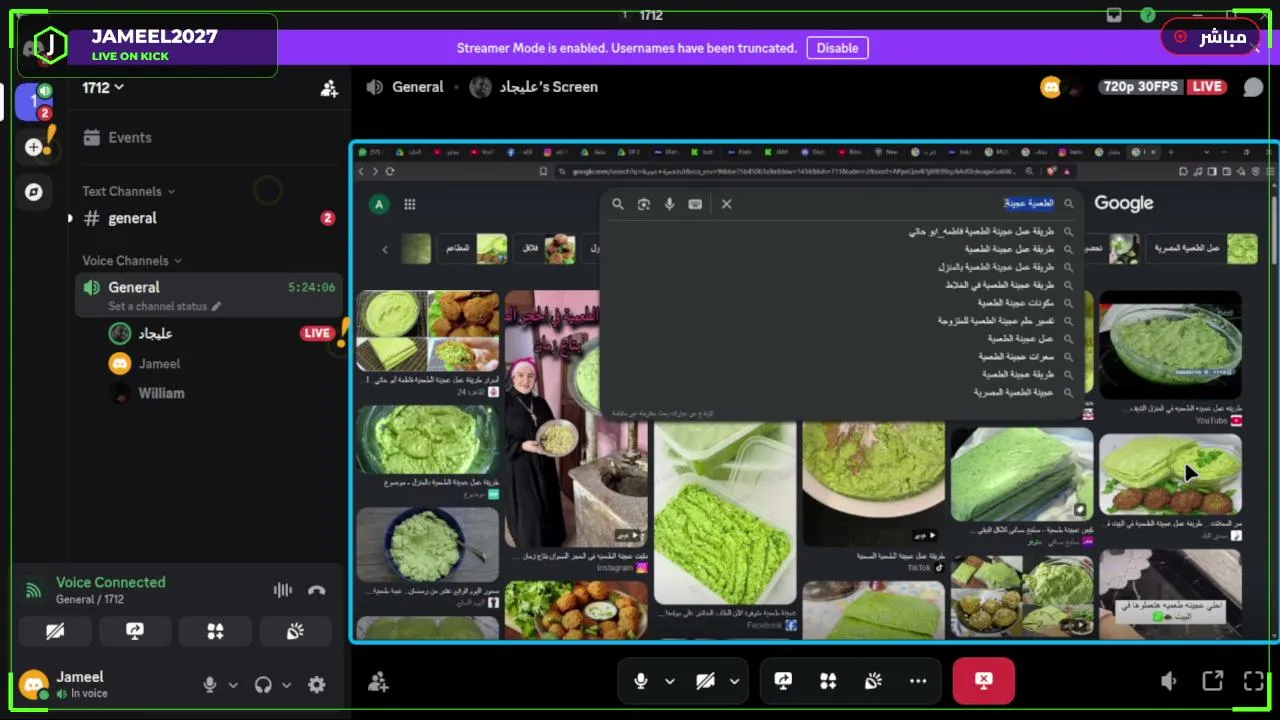This screenshot has width=1280, height=720.
Task: Open the 1712 server name dropdown
Action: tap(103, 88)
